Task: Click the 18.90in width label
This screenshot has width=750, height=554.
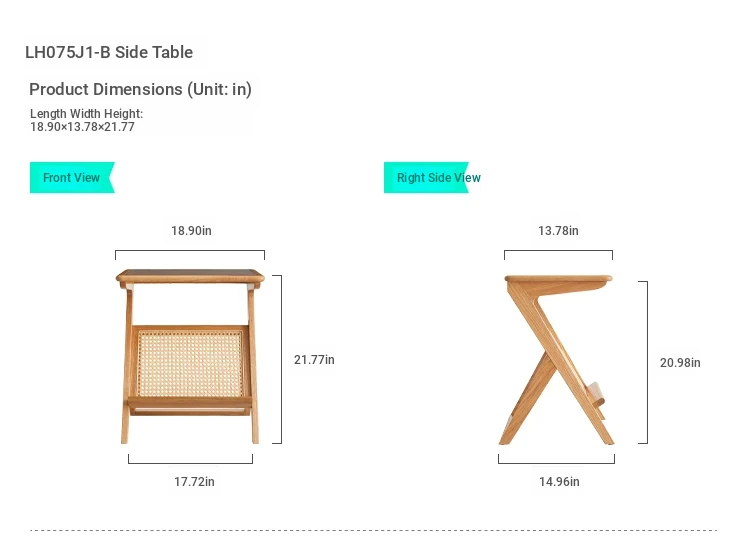Action: (x=191, y=231)
